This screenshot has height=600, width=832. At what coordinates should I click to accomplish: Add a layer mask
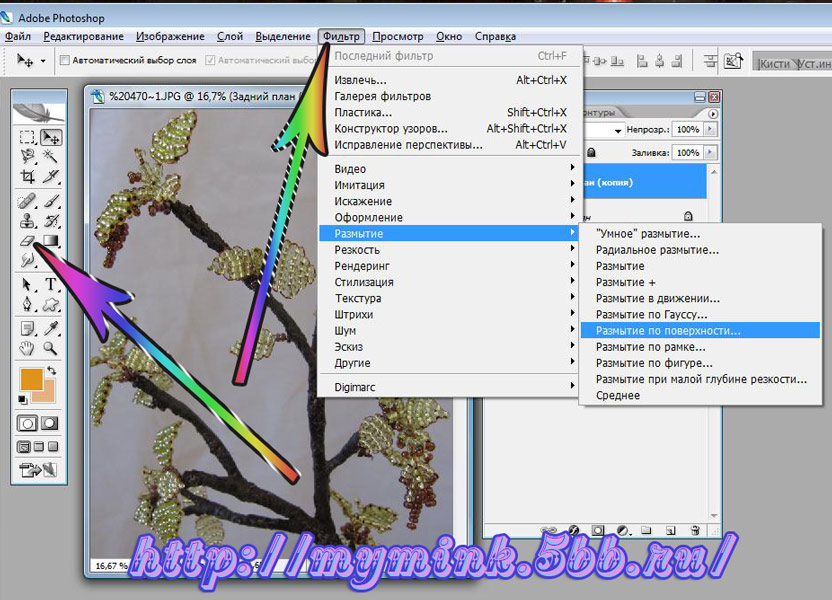pyautogui.click(x=598, y=530)
